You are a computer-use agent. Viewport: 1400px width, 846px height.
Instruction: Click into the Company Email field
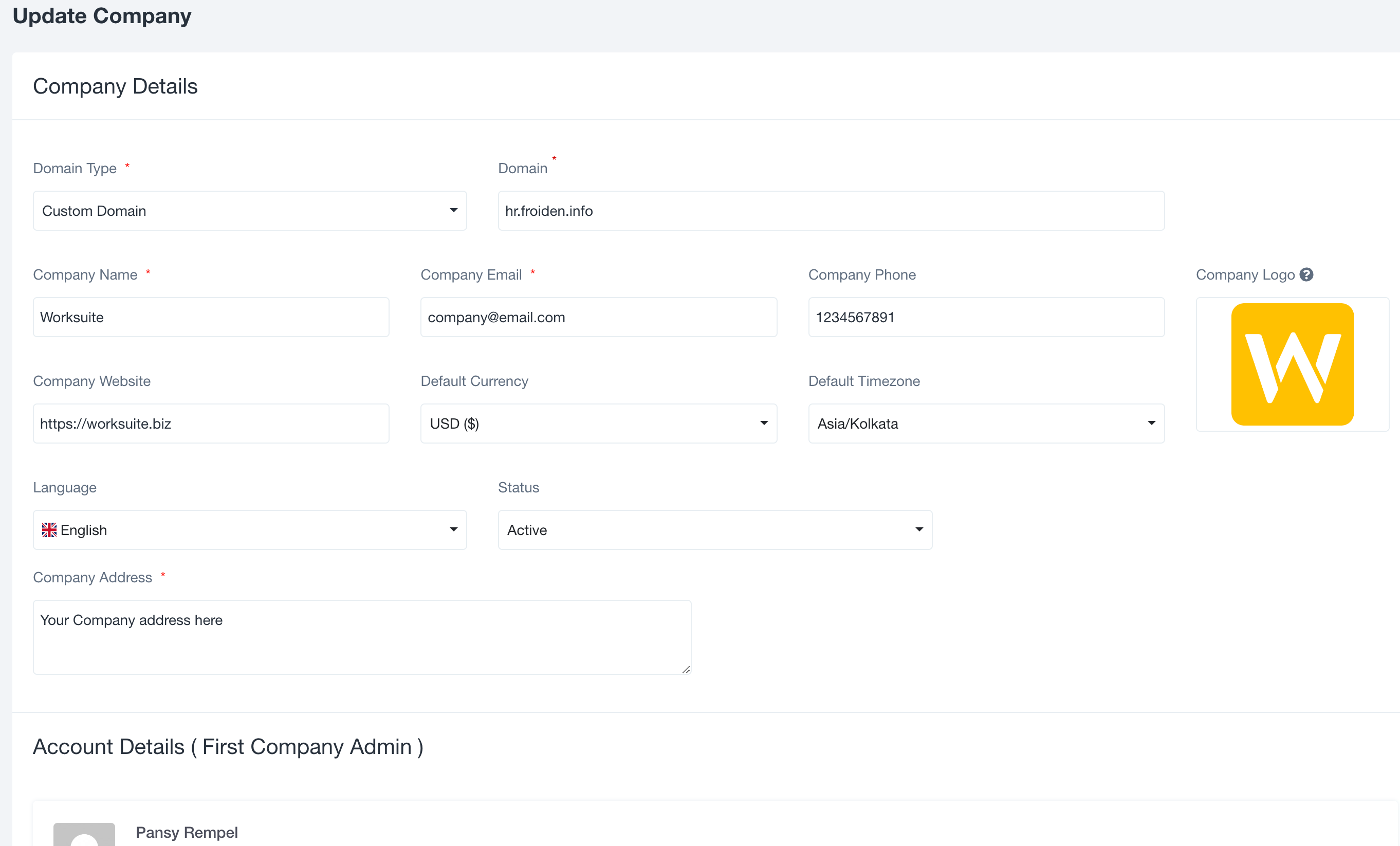point(598,318)
